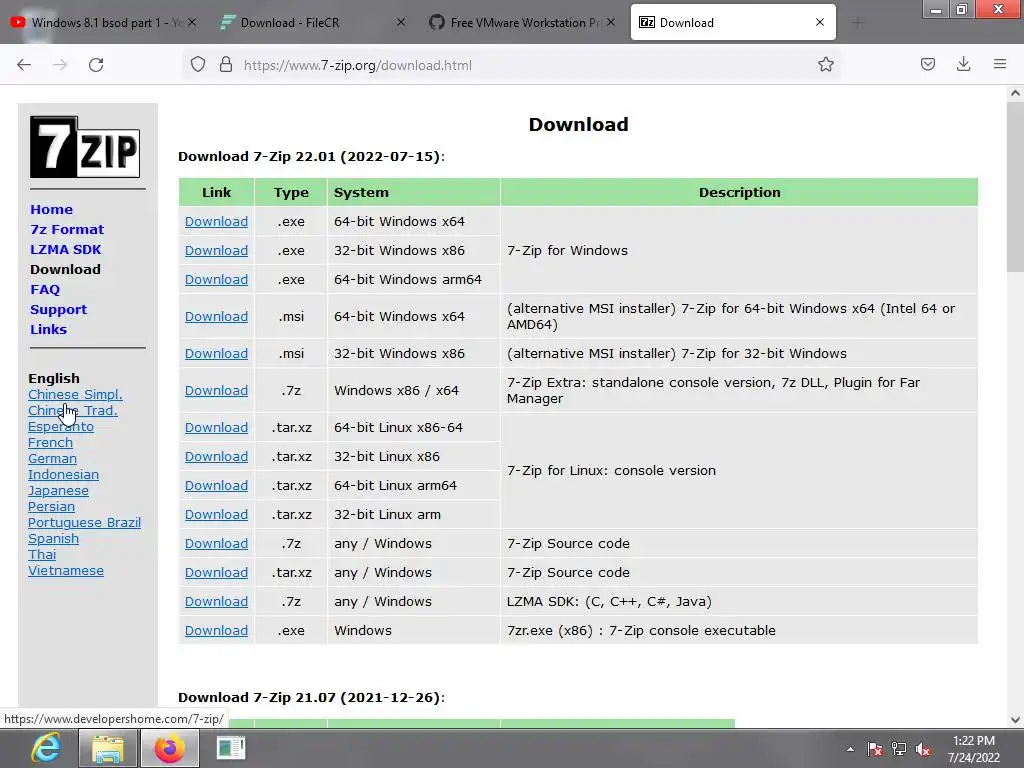Download LZMA SDK .7z archive

point(216,601)
